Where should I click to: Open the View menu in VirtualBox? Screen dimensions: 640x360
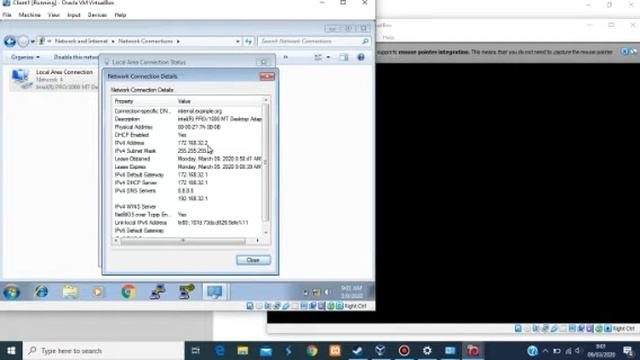(53, 15)
